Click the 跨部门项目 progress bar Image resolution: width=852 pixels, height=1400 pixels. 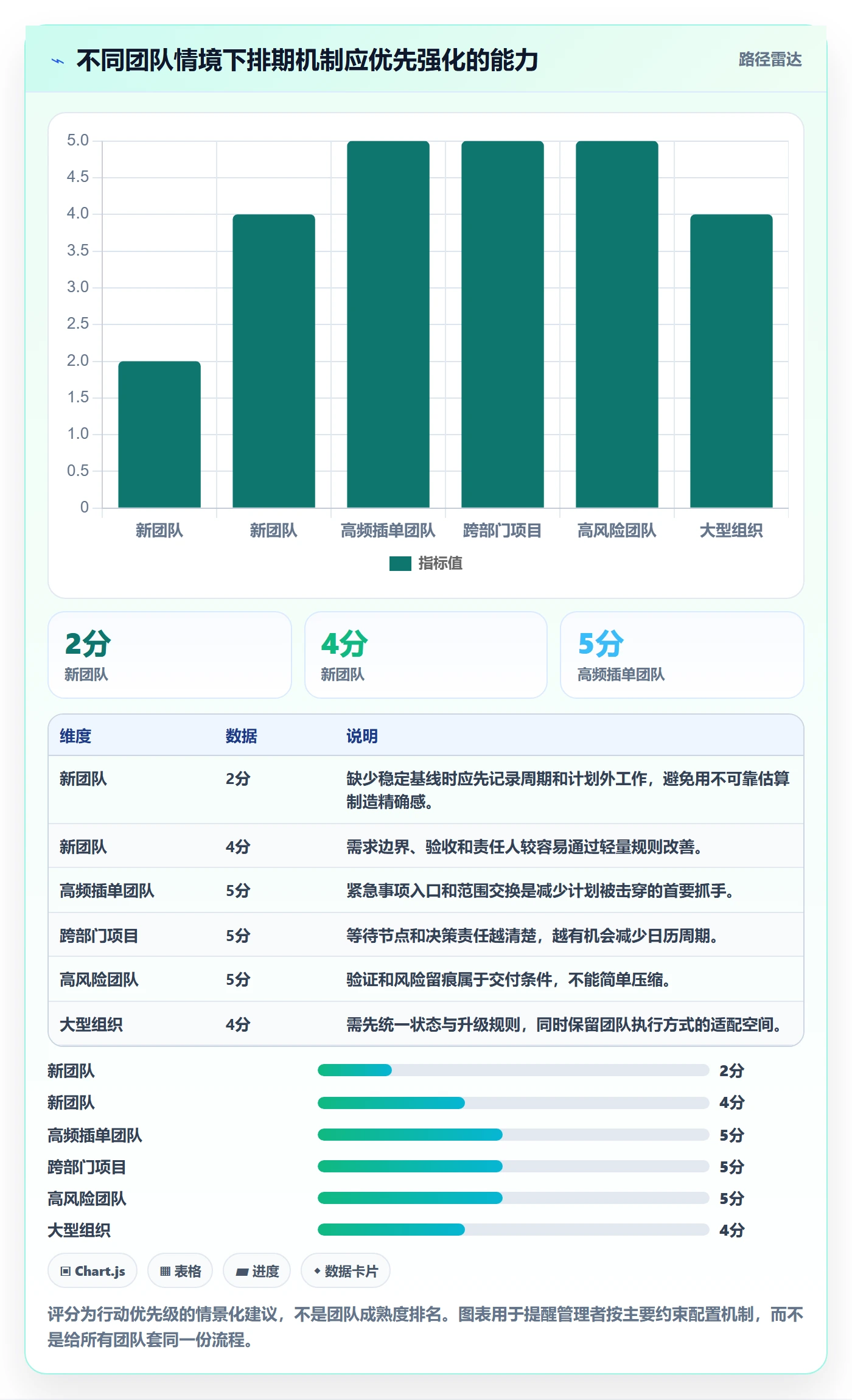(514, 1166)
